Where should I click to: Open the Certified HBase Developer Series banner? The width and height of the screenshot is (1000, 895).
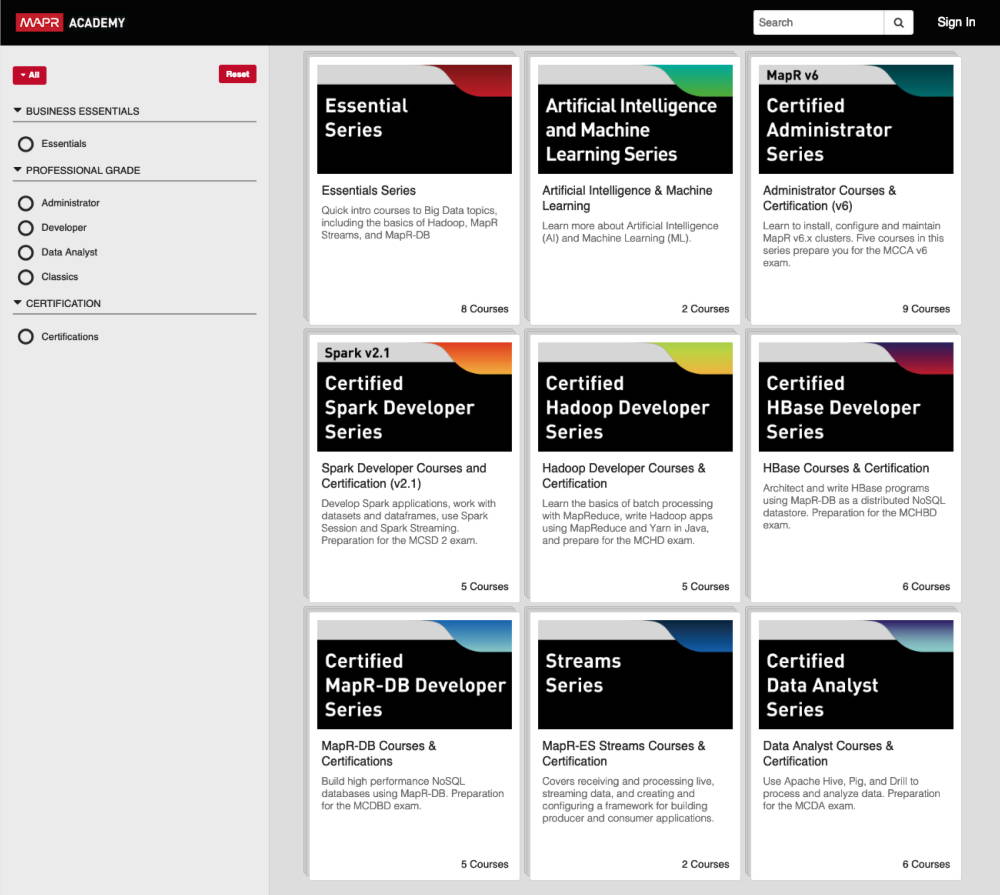click(x=856, y=397)
